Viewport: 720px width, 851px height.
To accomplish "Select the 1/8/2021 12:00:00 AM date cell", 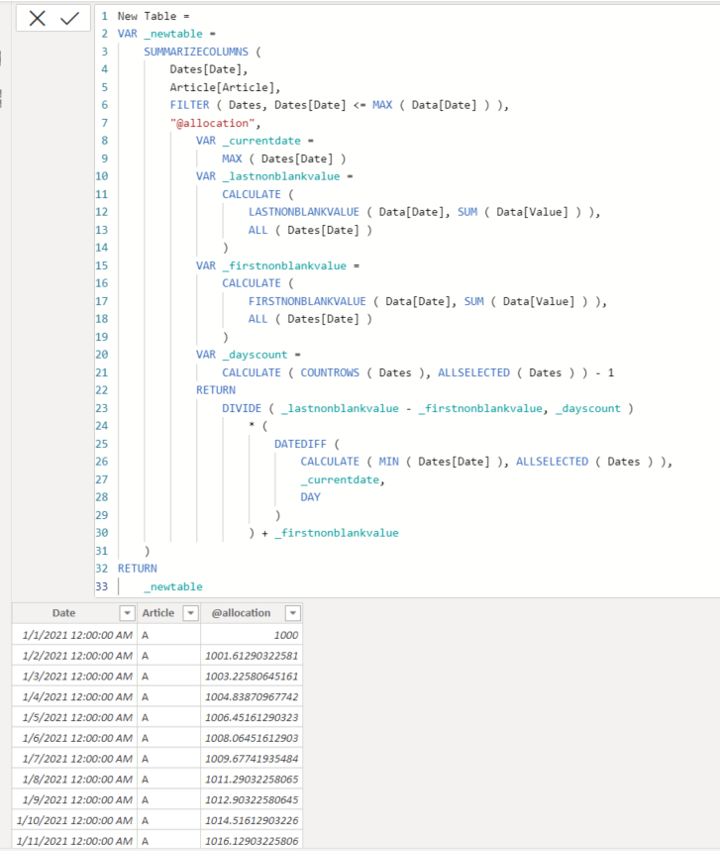I will 75,779.
